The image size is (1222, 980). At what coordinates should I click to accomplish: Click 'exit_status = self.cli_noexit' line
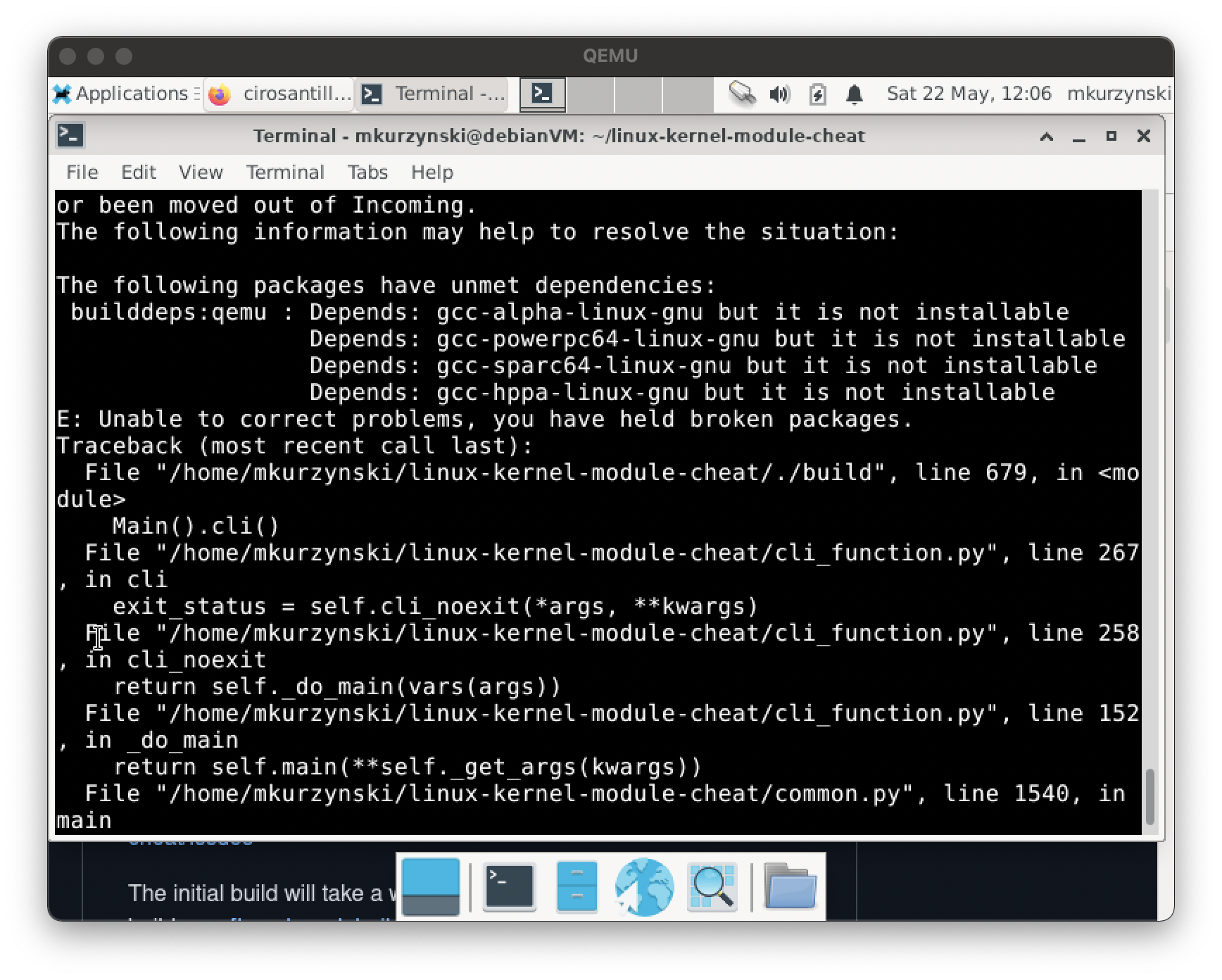click(x=436, y=606)
